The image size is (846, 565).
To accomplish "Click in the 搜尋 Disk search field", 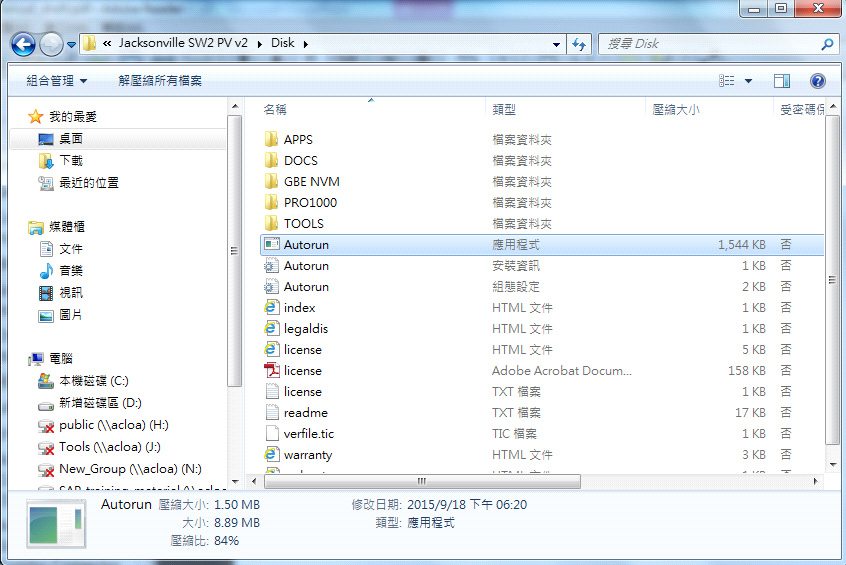I will (x=710, y=44).
